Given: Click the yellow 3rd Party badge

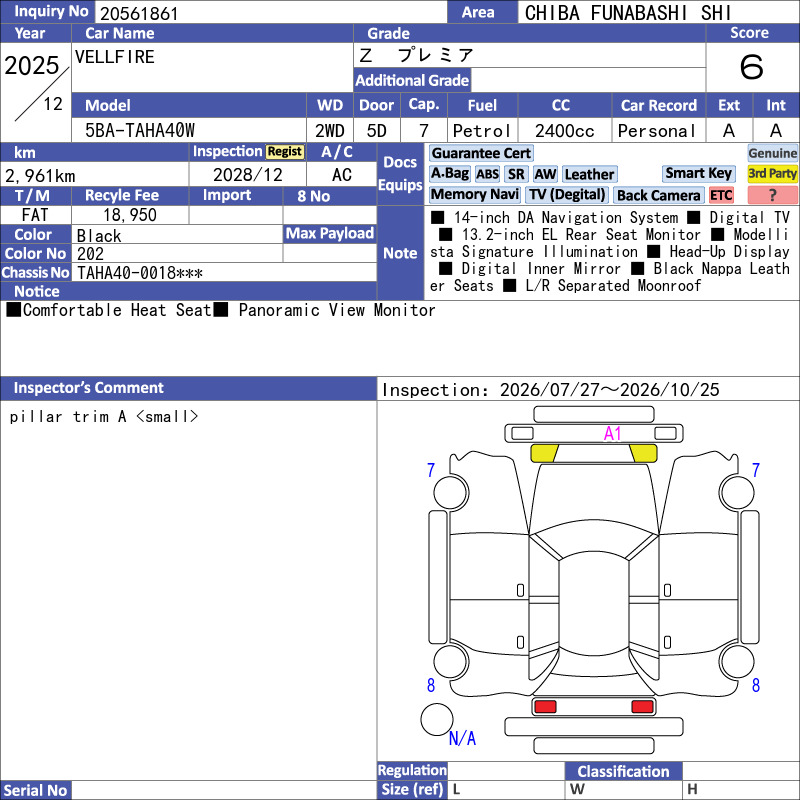Looking at the screenshot, I should pyautogui.click(x=772, y=173).
